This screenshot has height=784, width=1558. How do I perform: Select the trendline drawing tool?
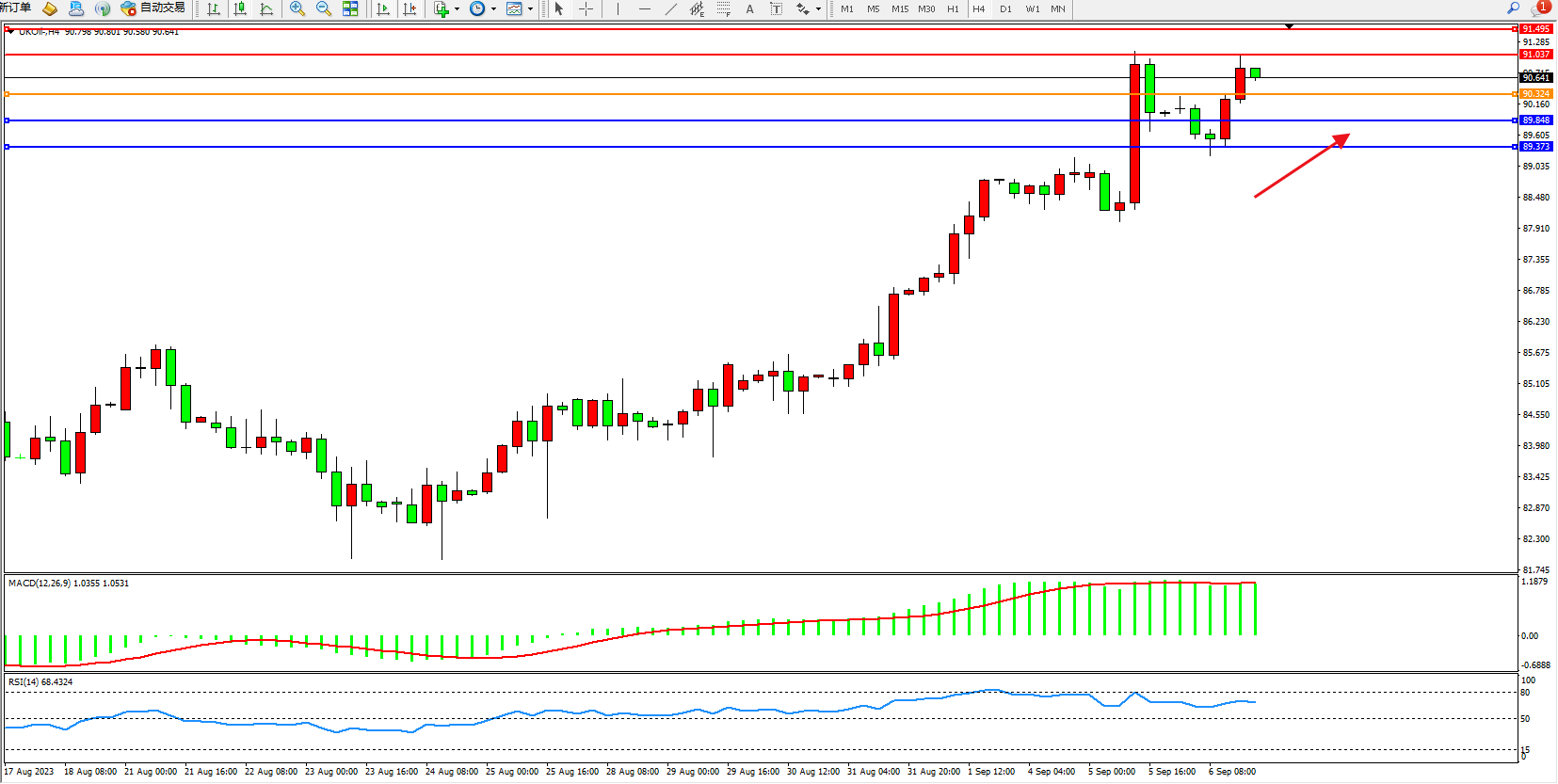670,8
